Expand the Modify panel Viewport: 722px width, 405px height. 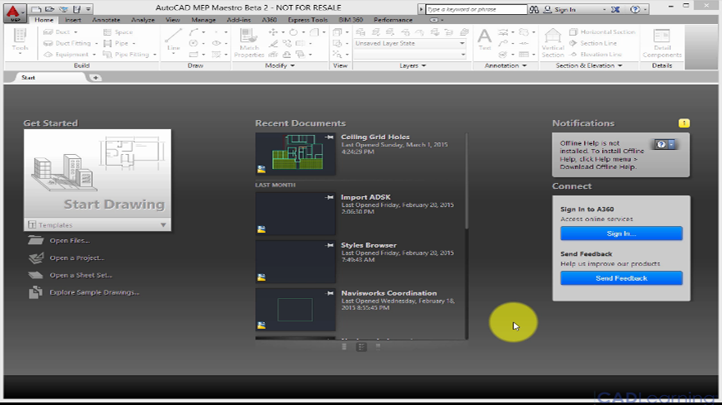(279, 66)
